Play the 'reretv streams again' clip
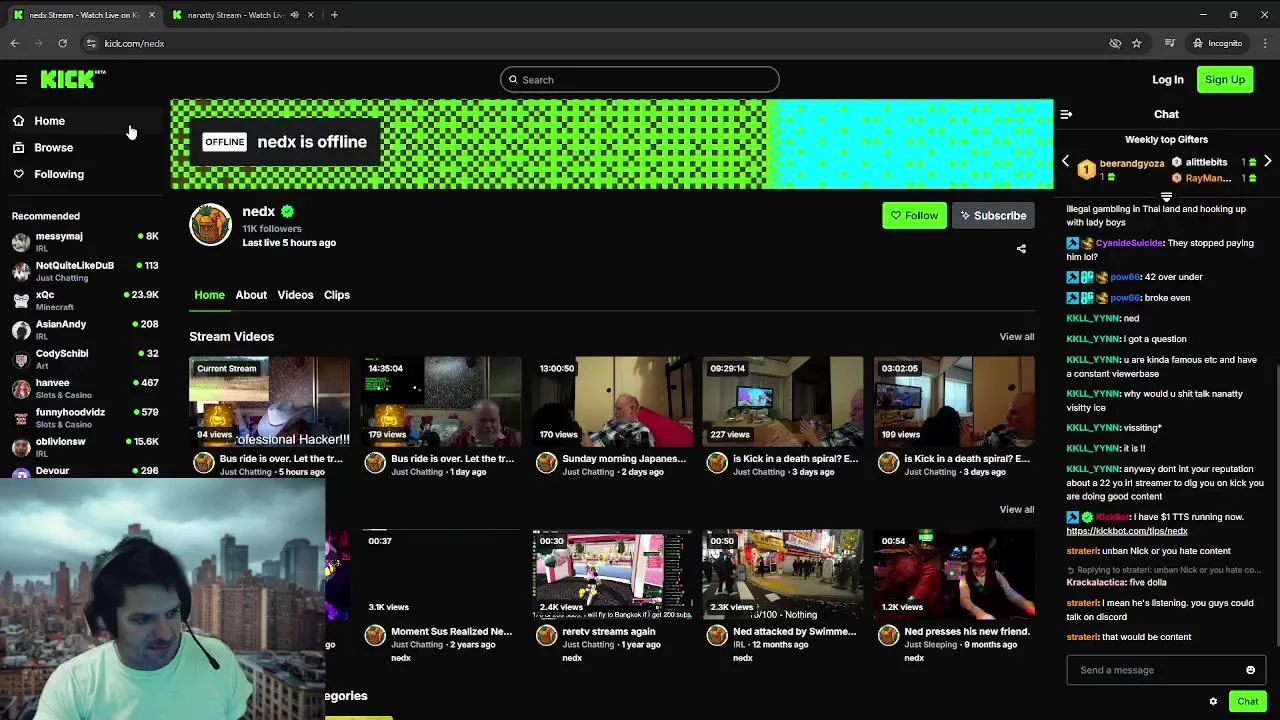 click(612, 575)
